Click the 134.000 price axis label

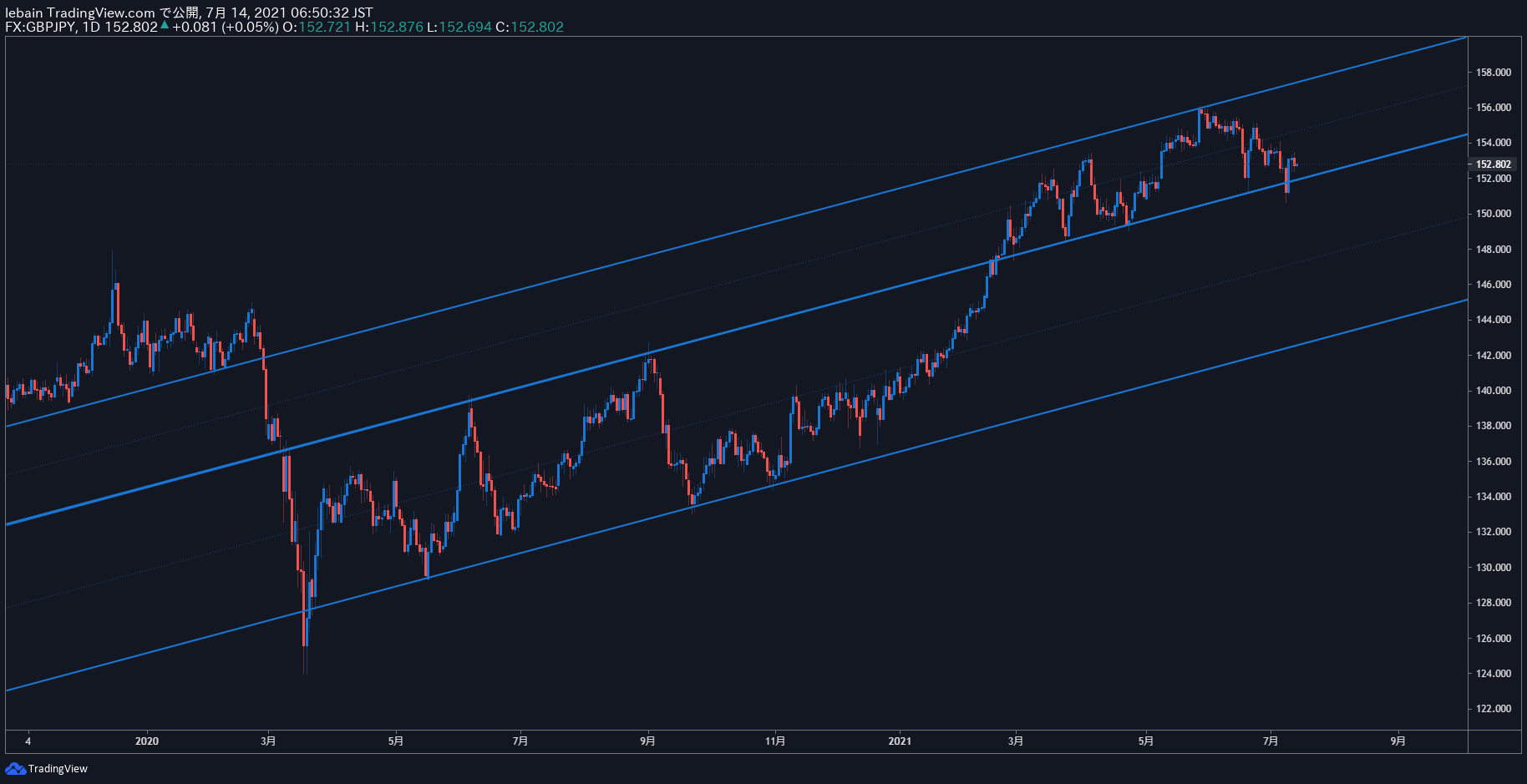[x=1494, y=497]
